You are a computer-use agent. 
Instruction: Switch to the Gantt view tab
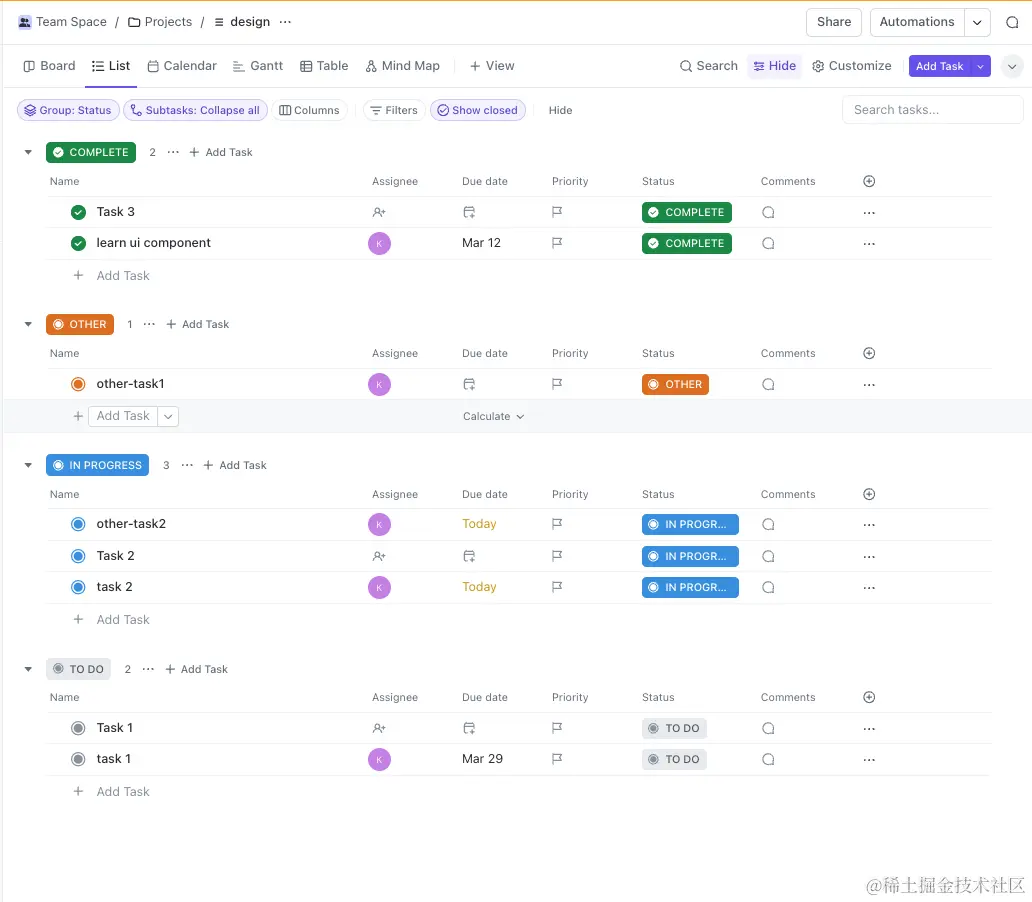click(258, 66)
